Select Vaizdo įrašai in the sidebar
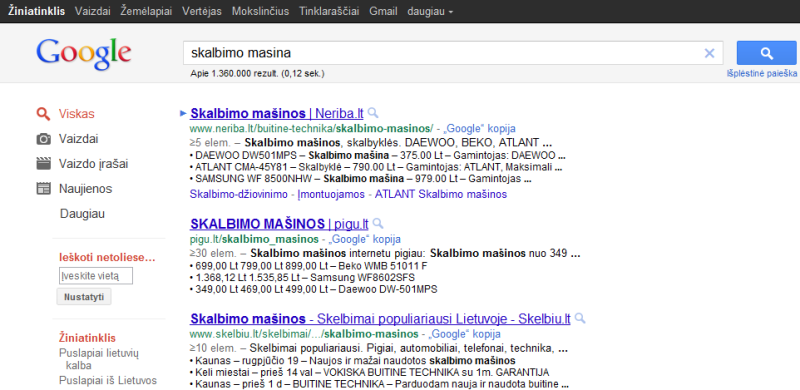The image size is (800, 390). [93, 164]
